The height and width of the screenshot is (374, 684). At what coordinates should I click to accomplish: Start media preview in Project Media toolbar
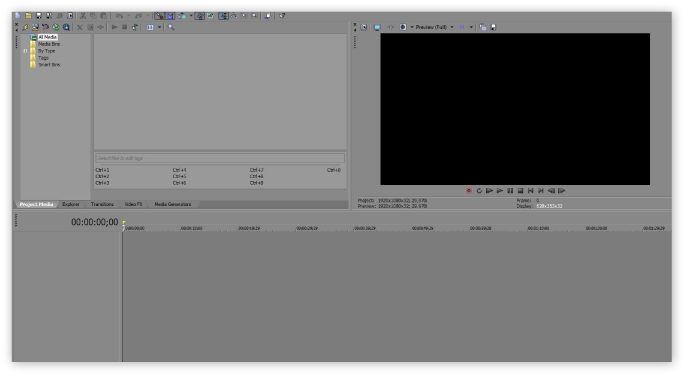[x=114, y=27]
